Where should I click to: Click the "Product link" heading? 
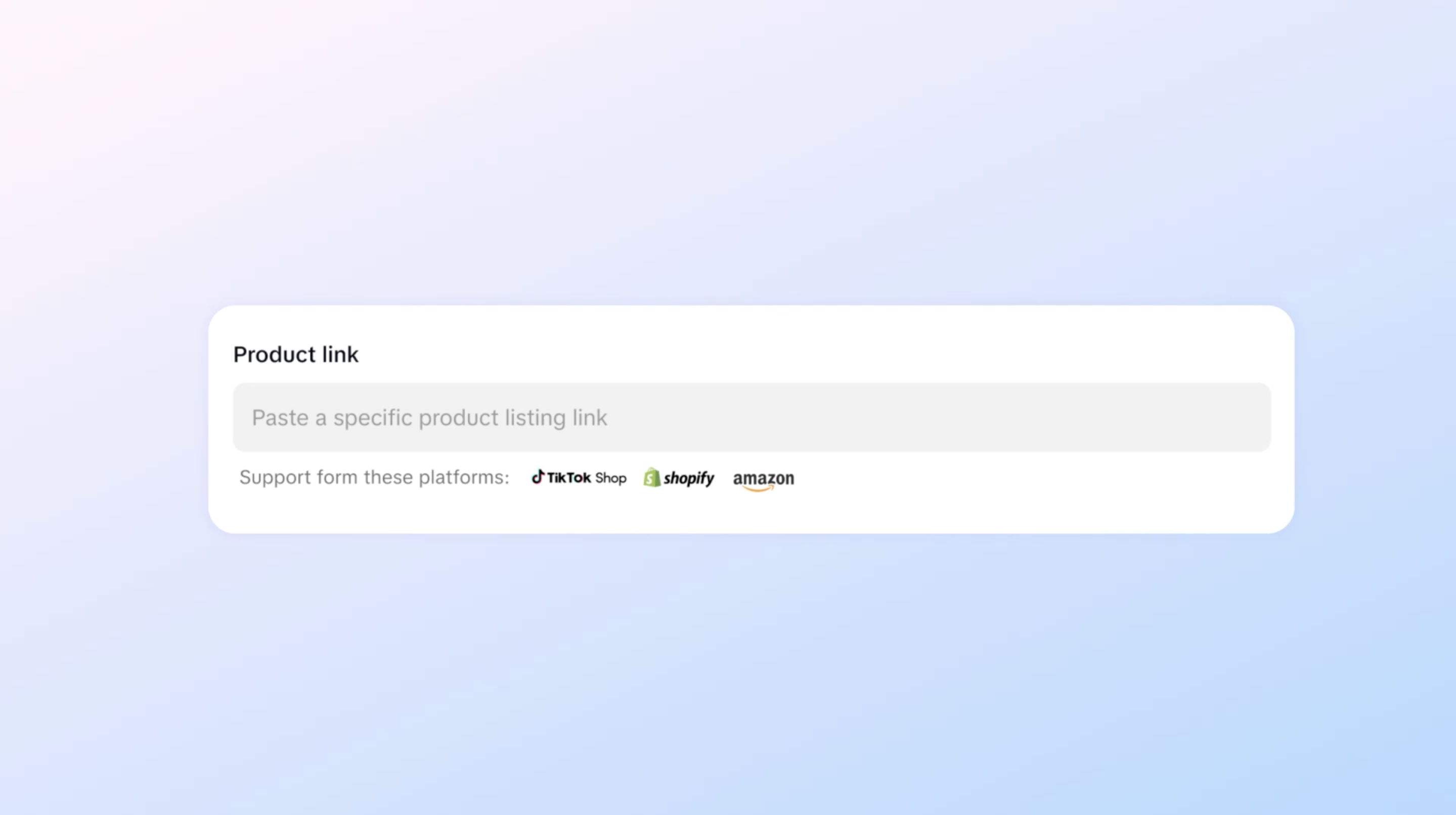pos(296,355)
